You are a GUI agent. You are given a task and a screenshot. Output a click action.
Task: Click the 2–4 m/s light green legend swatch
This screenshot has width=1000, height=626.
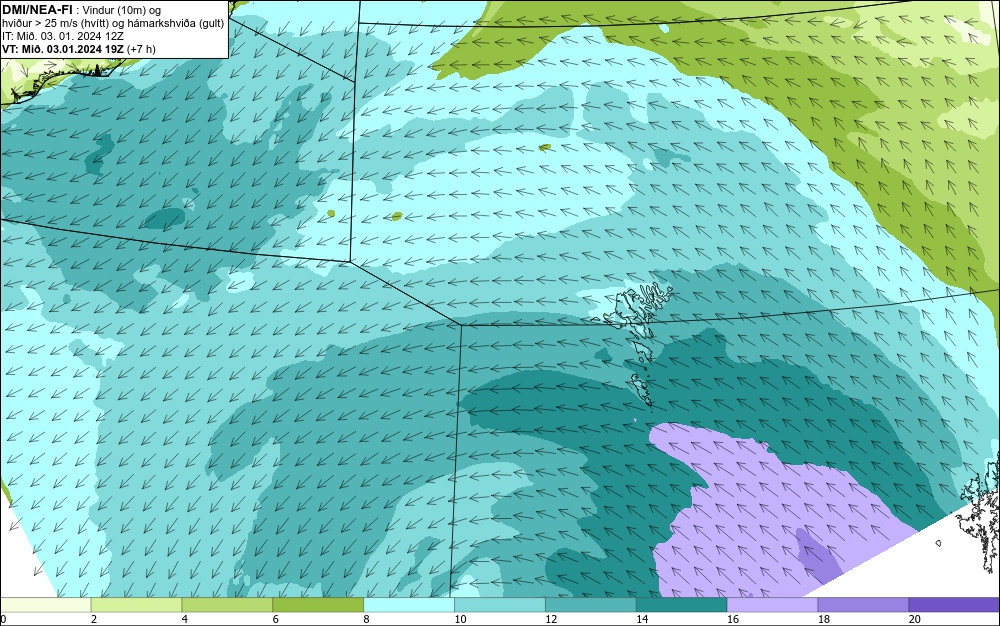point(136,605)
